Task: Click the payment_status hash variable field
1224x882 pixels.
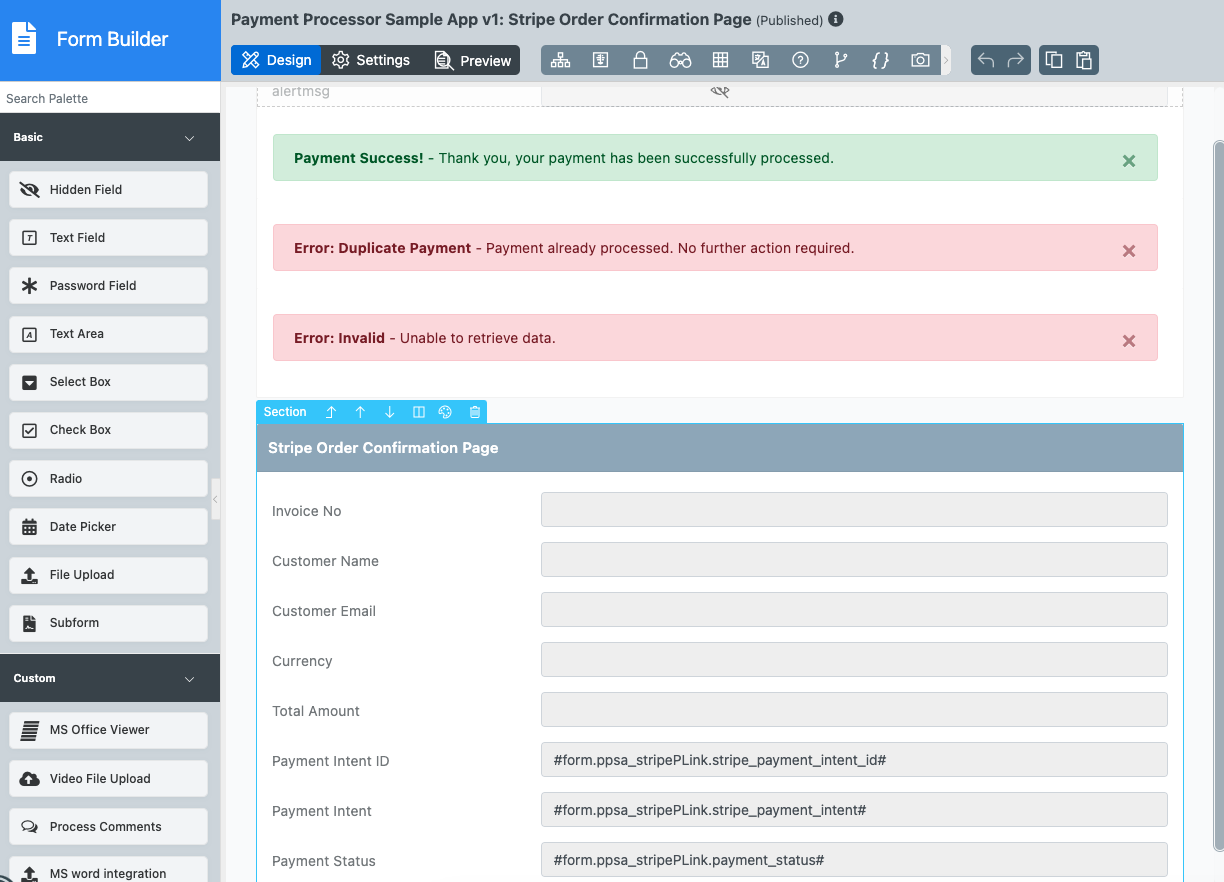Action: point(854,859)
